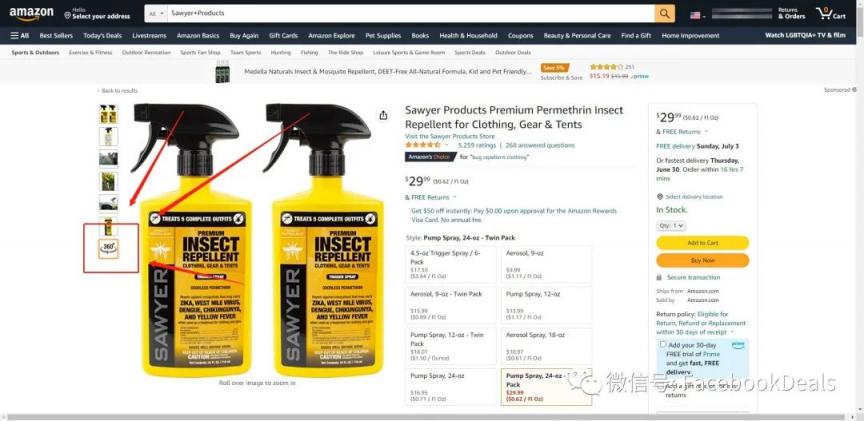Click the US flag language selector
The width and height of the screenshot is (864, 421).
(697, 15)
